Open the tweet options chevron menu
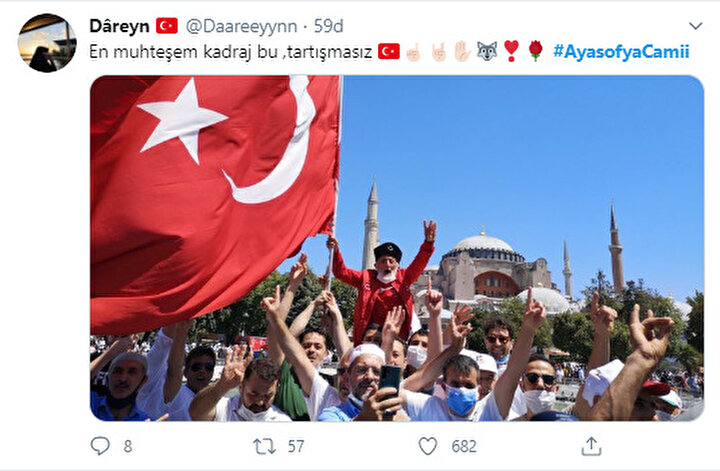 pyautogui.click(x=696, y=26)
